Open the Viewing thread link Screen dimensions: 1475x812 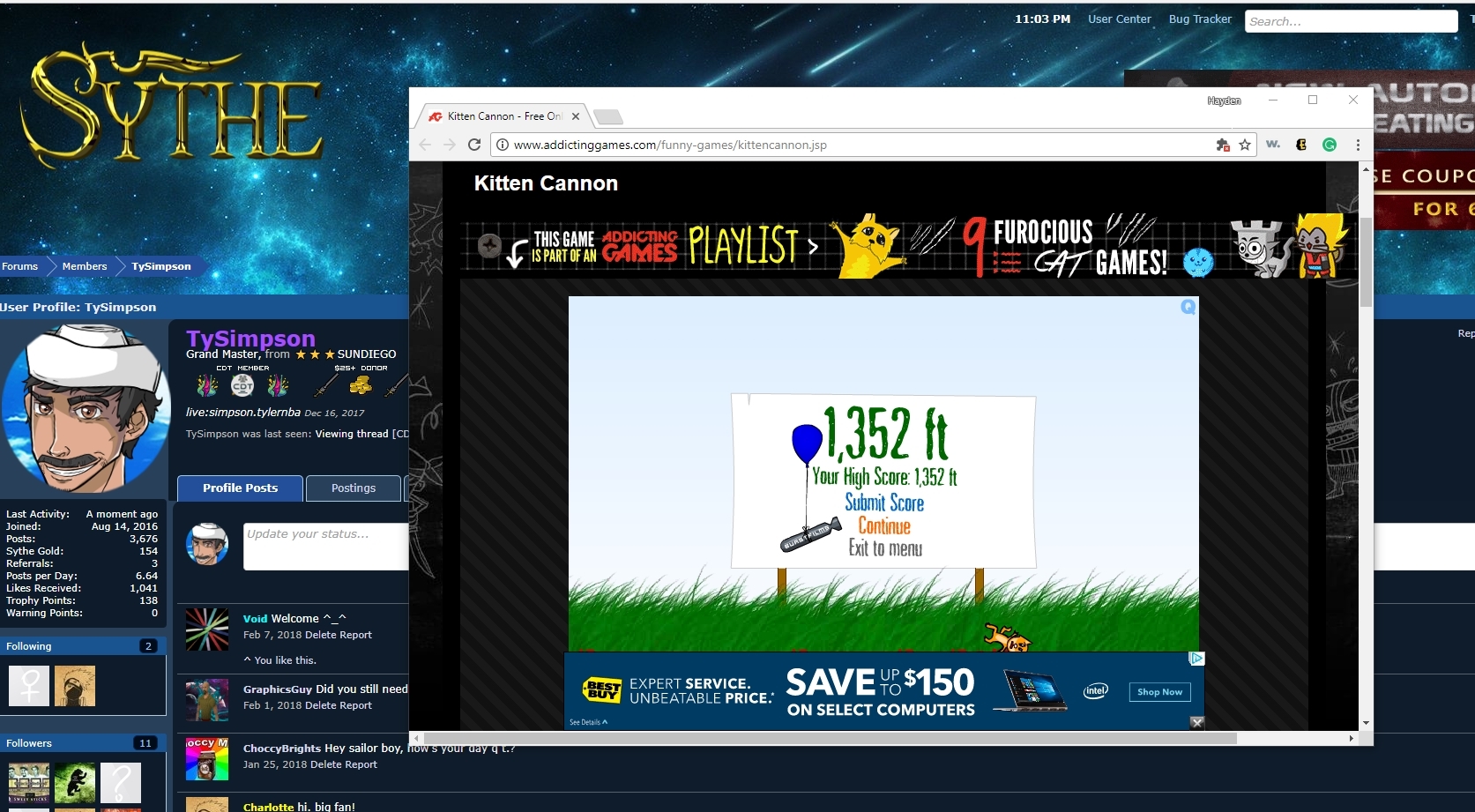click(362, 434)
